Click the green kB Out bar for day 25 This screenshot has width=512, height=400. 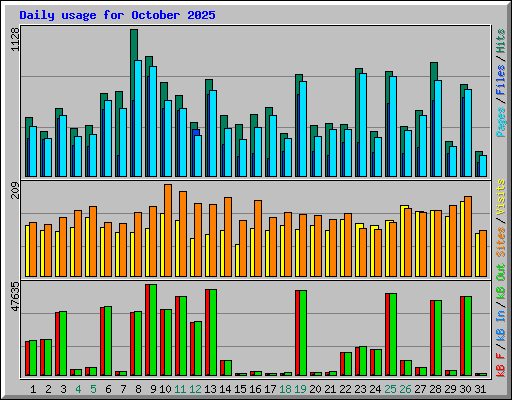(393, 335)
